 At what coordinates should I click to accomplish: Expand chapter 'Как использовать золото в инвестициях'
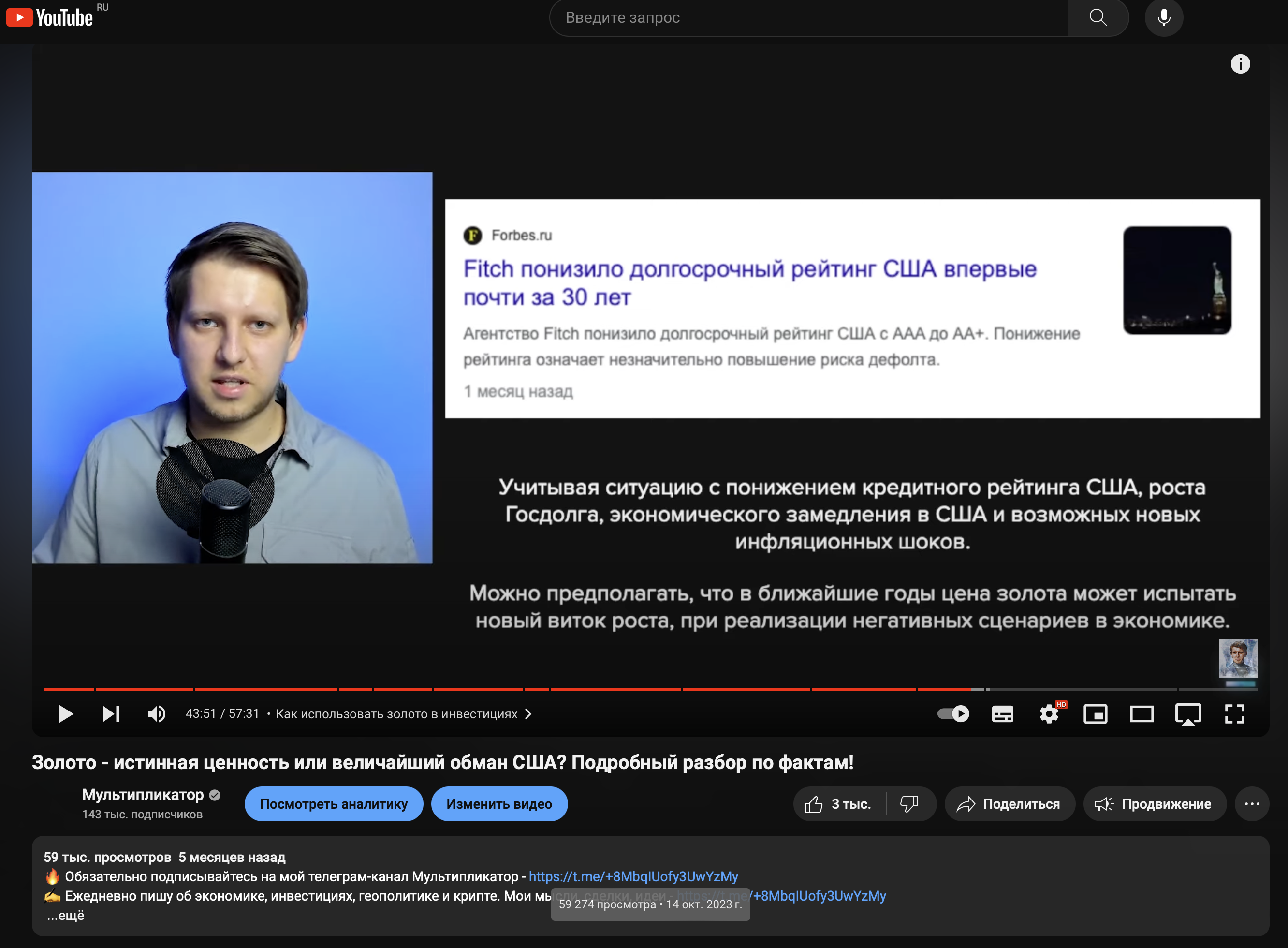point(404,714)
